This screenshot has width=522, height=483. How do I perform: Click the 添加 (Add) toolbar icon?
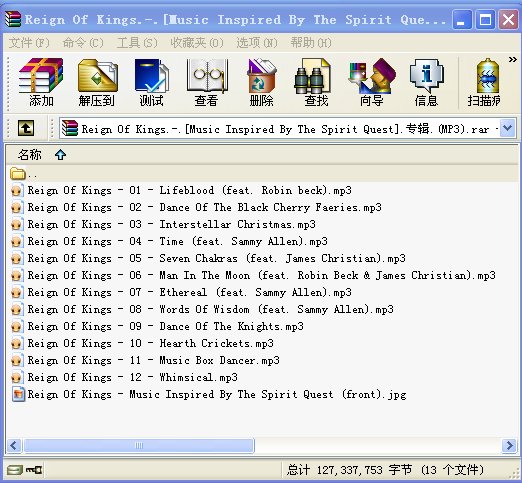[41, 83]
